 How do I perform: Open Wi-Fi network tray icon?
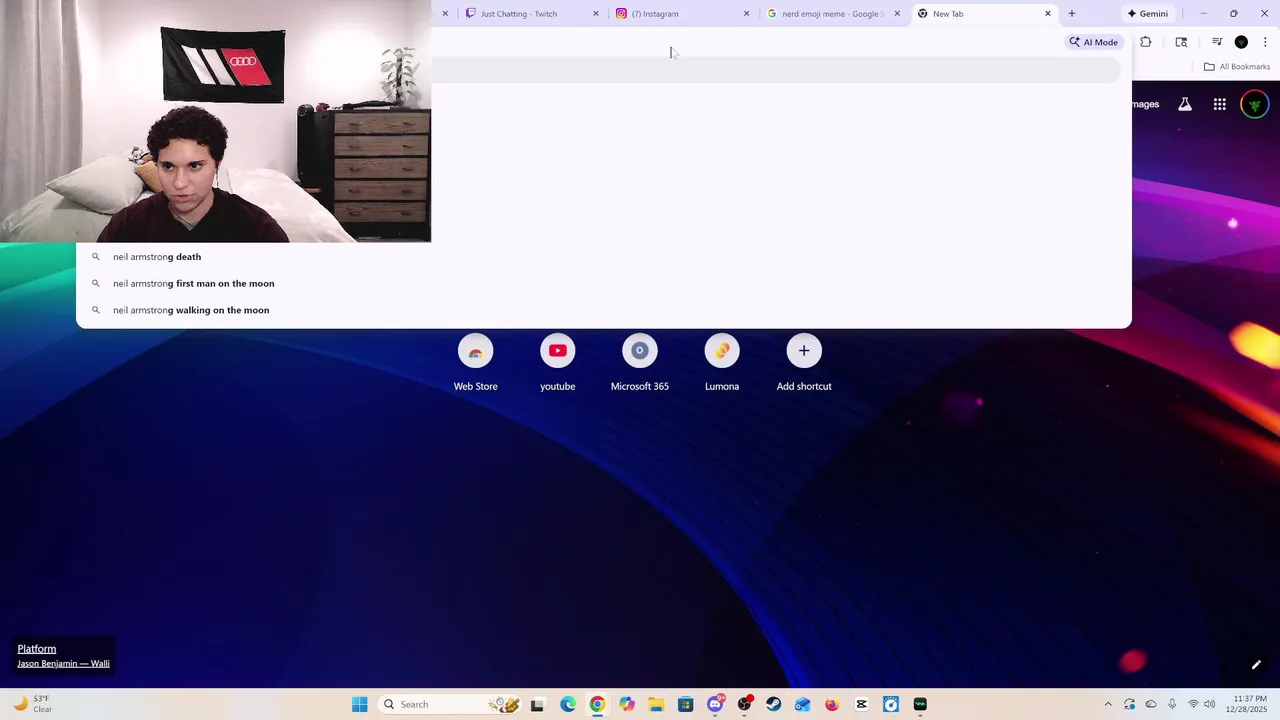[1193, 705]
